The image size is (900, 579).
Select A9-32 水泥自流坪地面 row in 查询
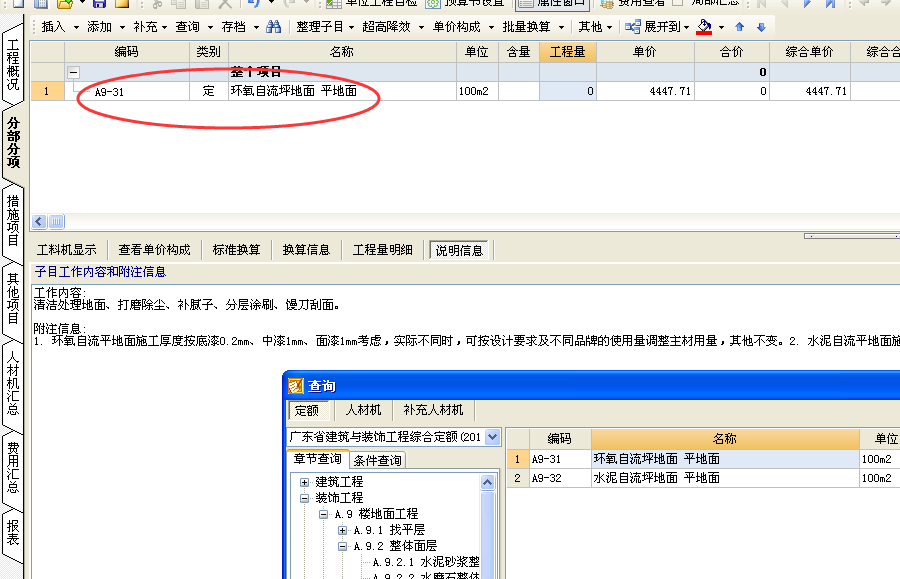703,478
